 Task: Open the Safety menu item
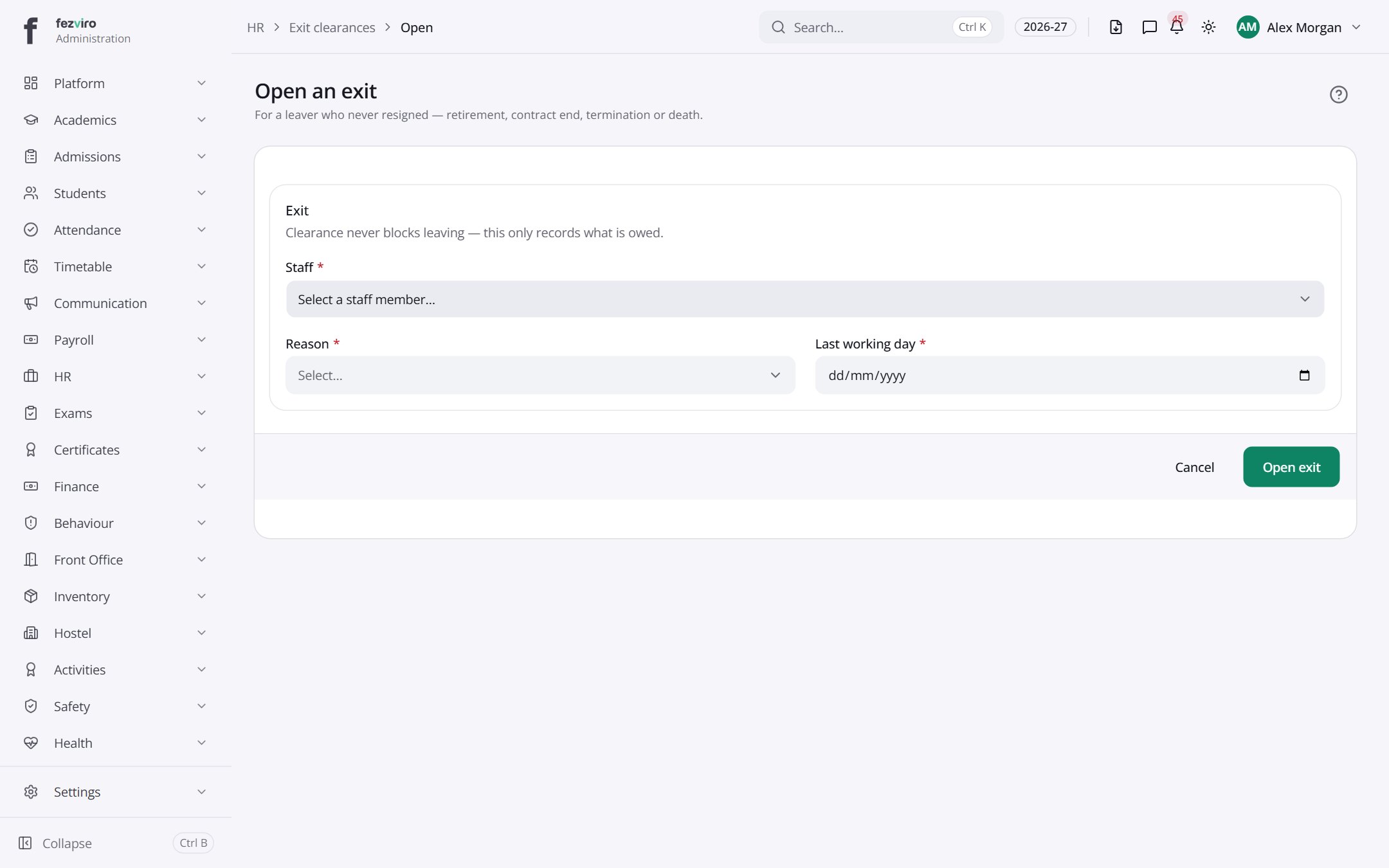point(115,706)
